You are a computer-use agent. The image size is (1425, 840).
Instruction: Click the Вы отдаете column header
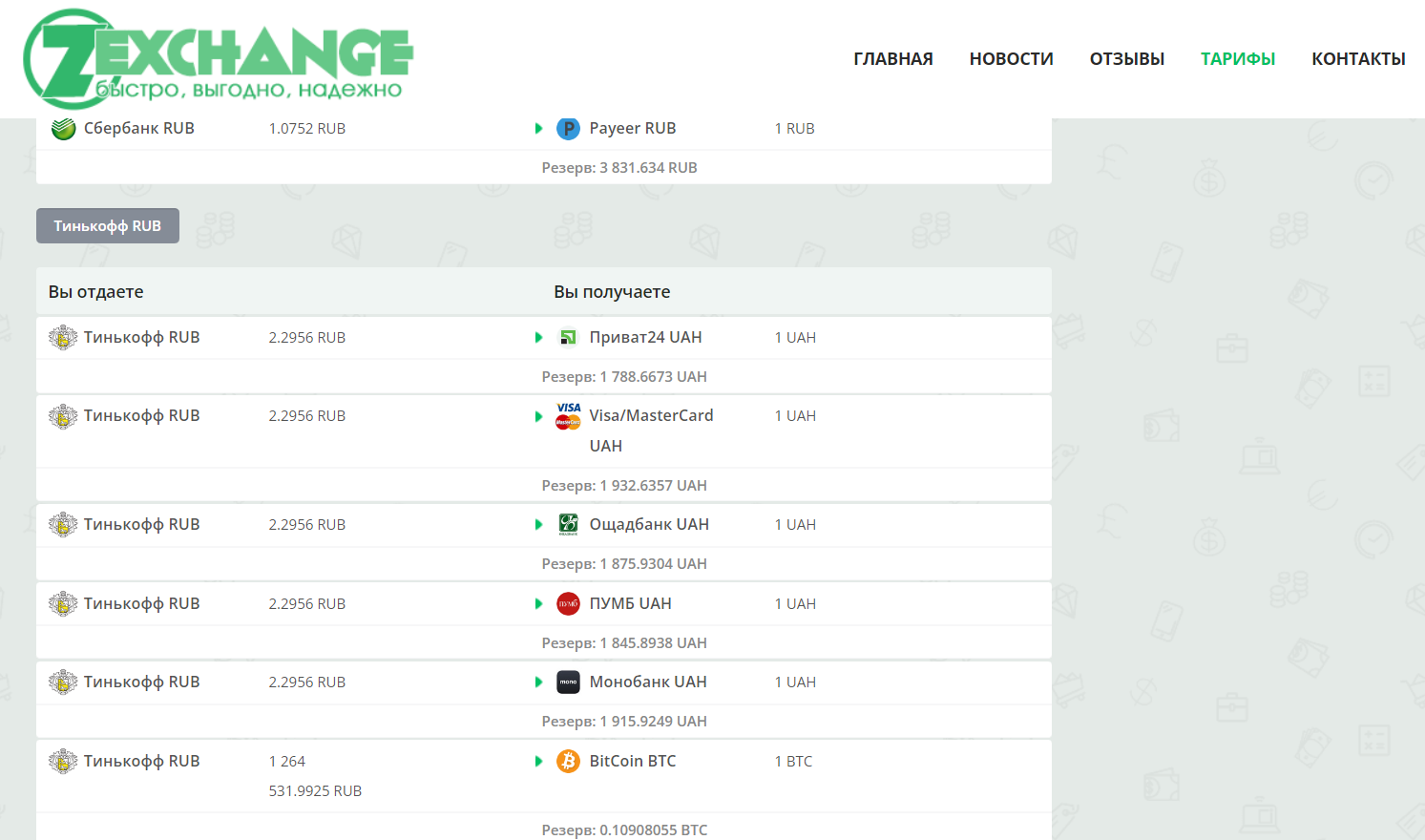tap(96, 292)
